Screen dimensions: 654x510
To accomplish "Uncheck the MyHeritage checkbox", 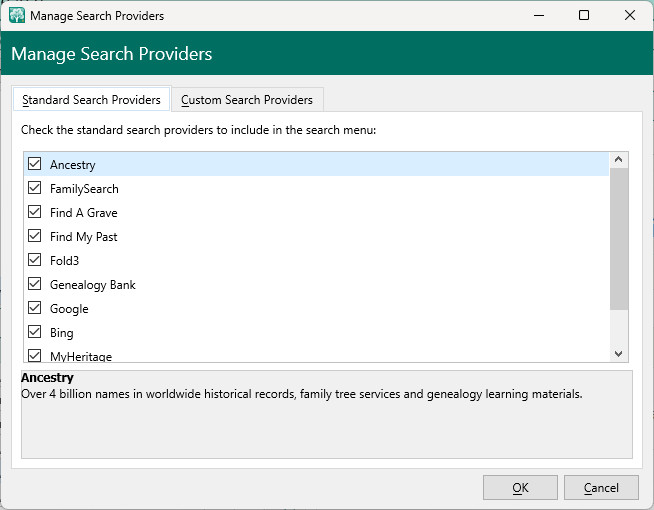I will click(x=35, y=355).
